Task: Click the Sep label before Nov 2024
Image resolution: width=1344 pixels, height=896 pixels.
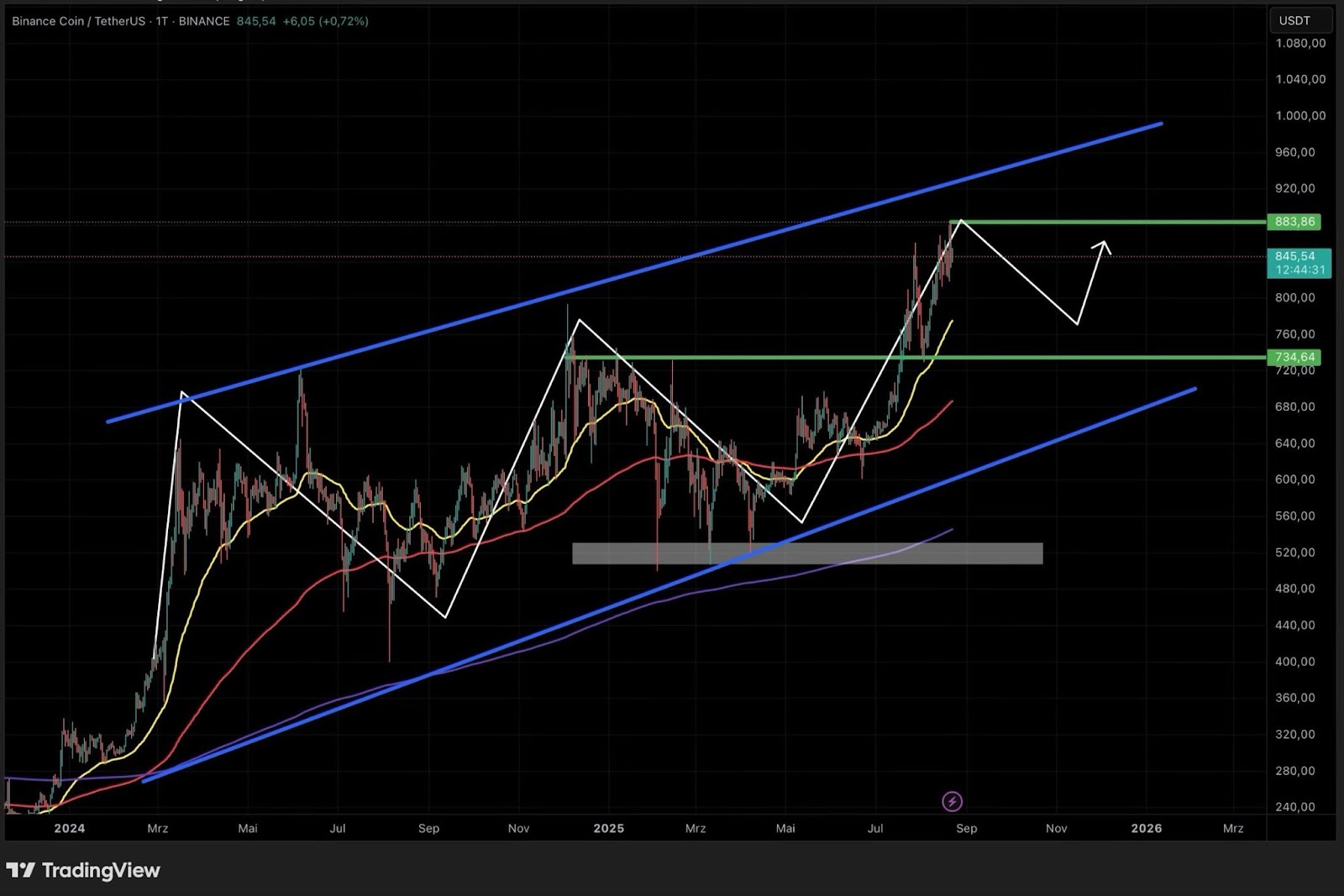Action: pos(428,828)
